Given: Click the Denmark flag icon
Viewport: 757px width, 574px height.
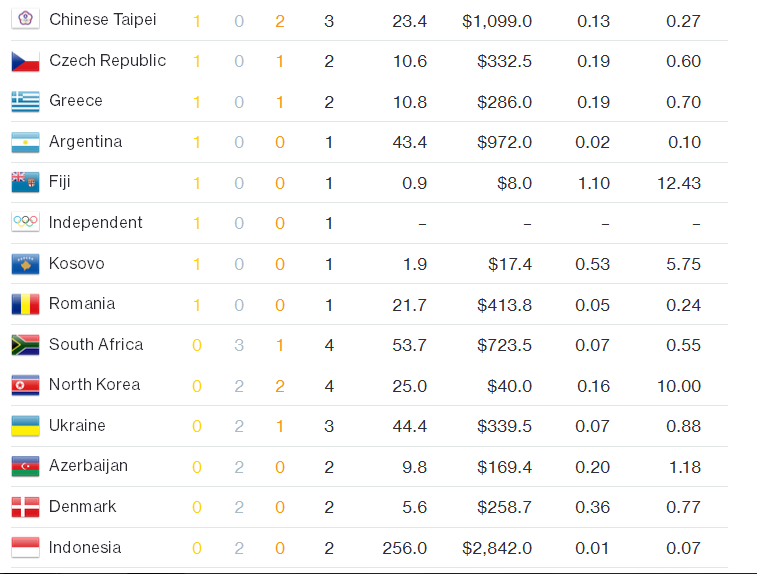Looking at the screenshot, I should pos(25,507).
